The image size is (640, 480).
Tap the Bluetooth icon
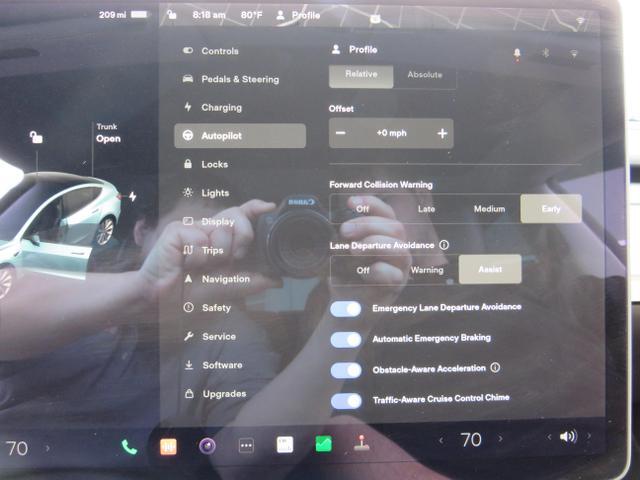[546, 53]
